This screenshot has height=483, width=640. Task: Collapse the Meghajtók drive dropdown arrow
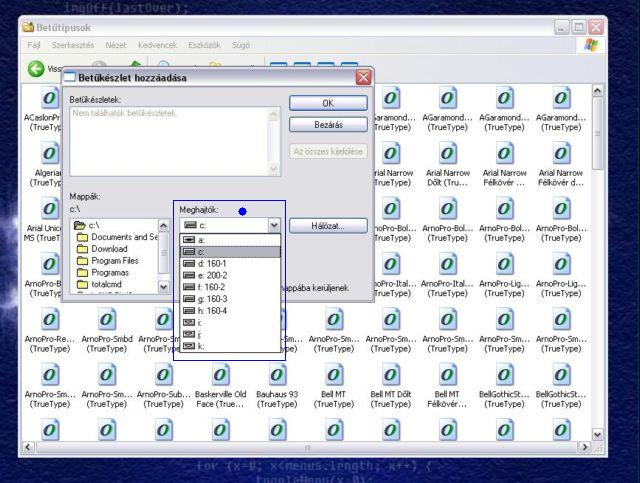(x=274, y=227)
